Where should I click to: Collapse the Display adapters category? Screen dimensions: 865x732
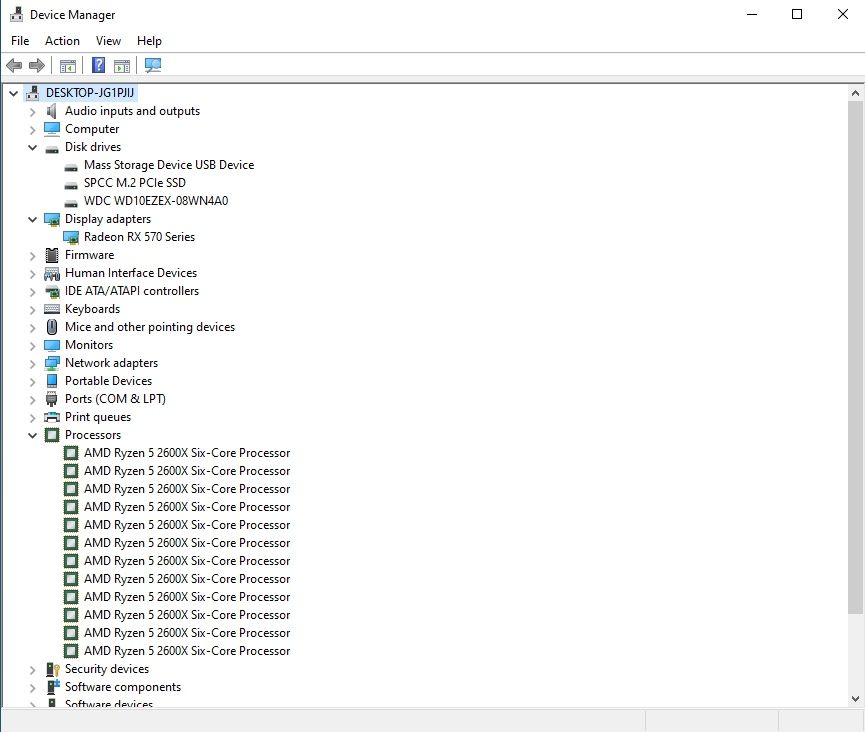tap(33, 220)
